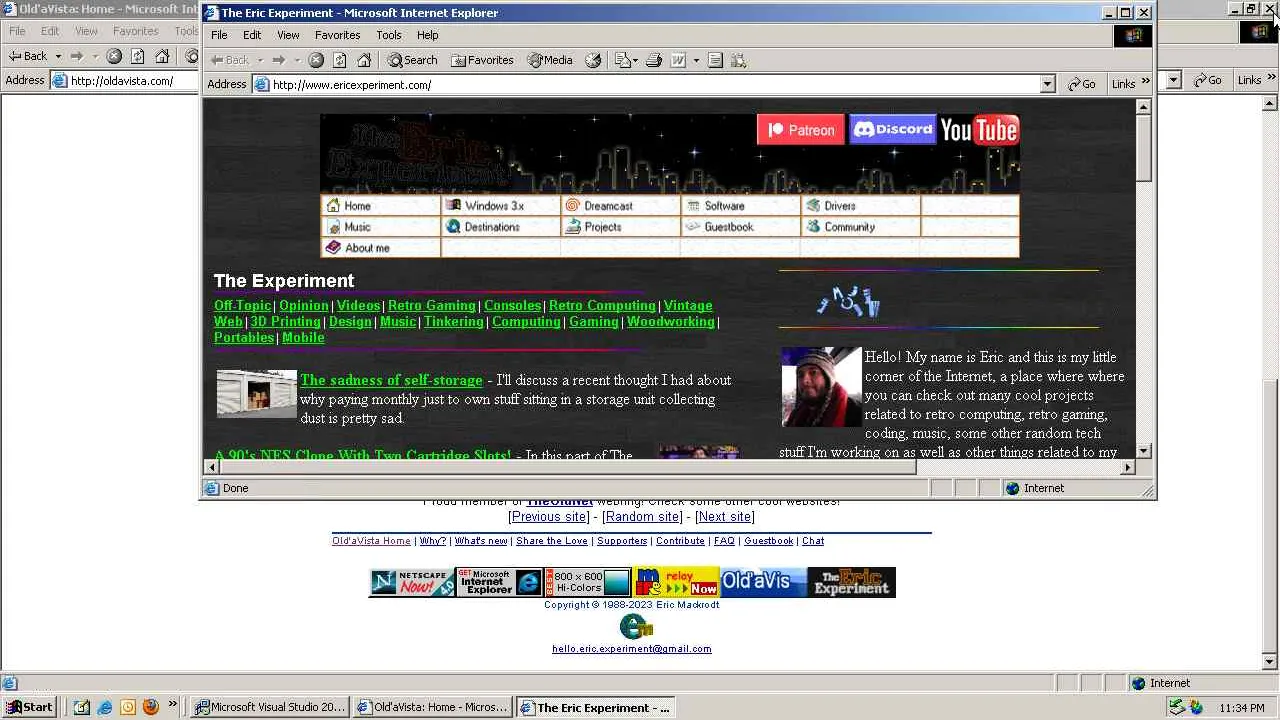Screen dimensions: 1280x720
Task: Open Tools menu in Eric Experiment window
Action: tap(389, 35)
